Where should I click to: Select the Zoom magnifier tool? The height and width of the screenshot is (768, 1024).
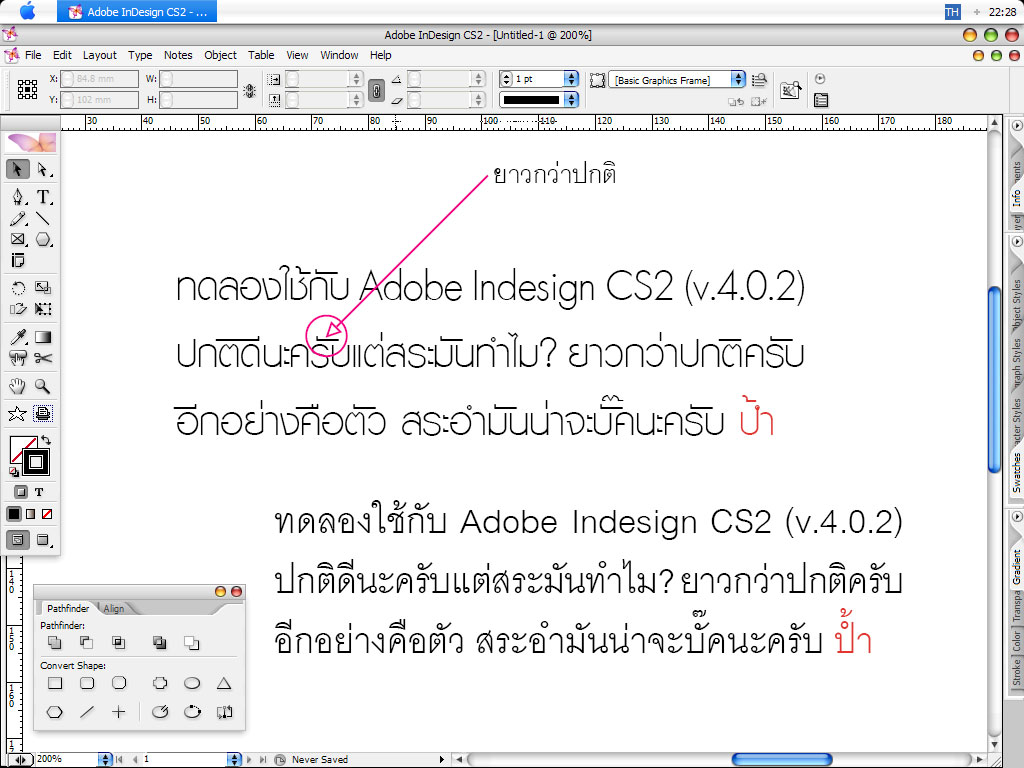coord(43,386)
